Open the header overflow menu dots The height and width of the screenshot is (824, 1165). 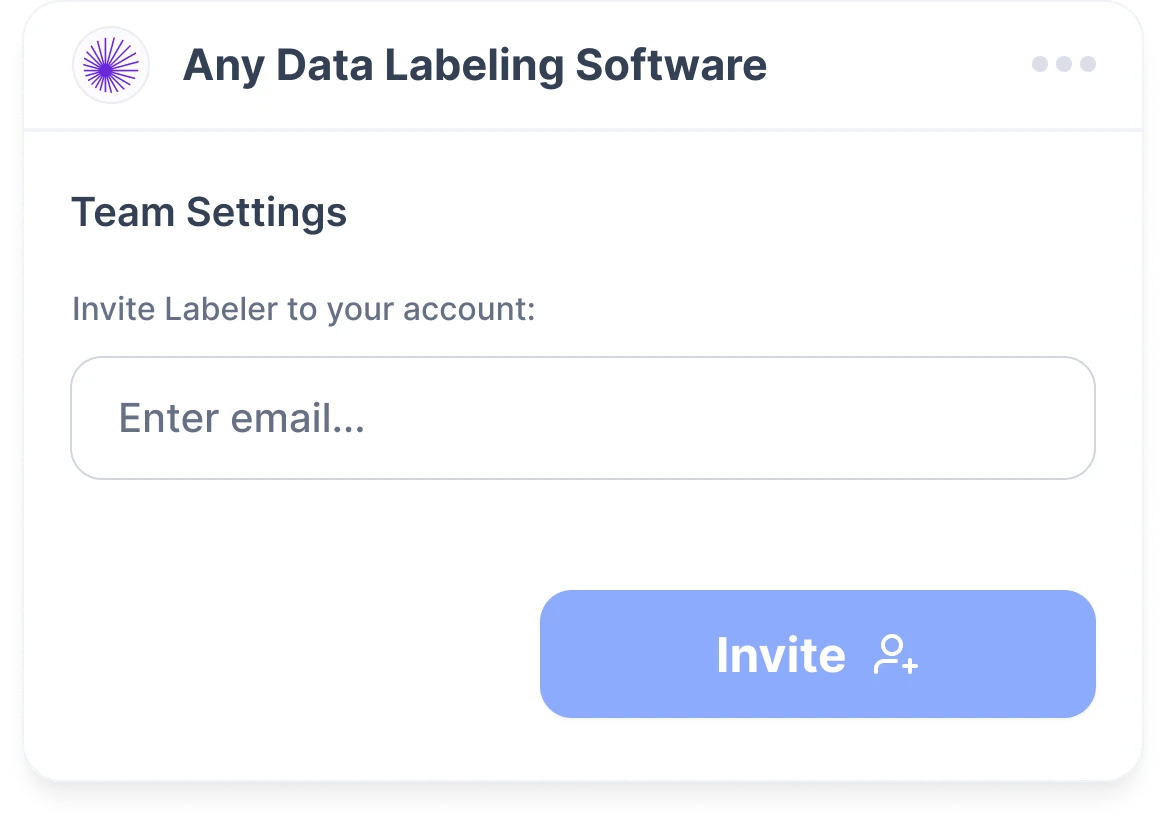(x=1064, y=65)
